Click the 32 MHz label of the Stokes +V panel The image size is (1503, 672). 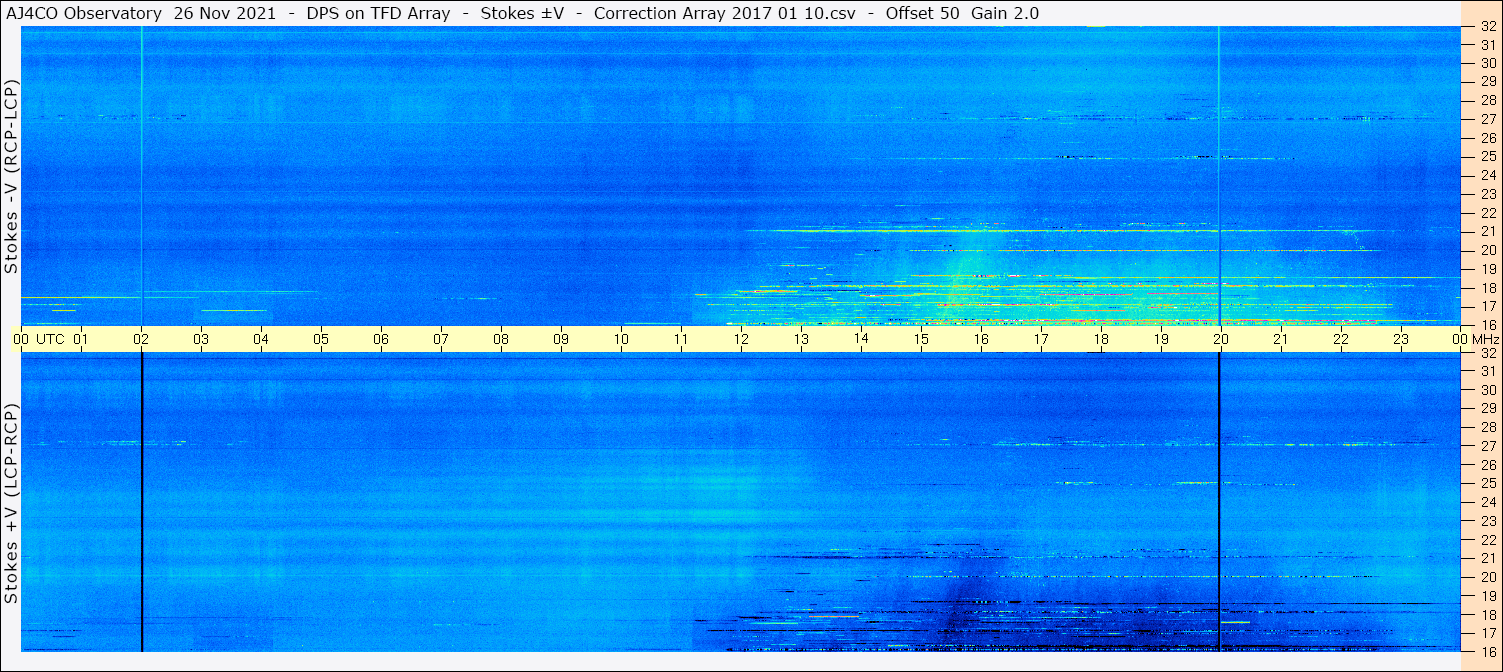coord(1487,354)
